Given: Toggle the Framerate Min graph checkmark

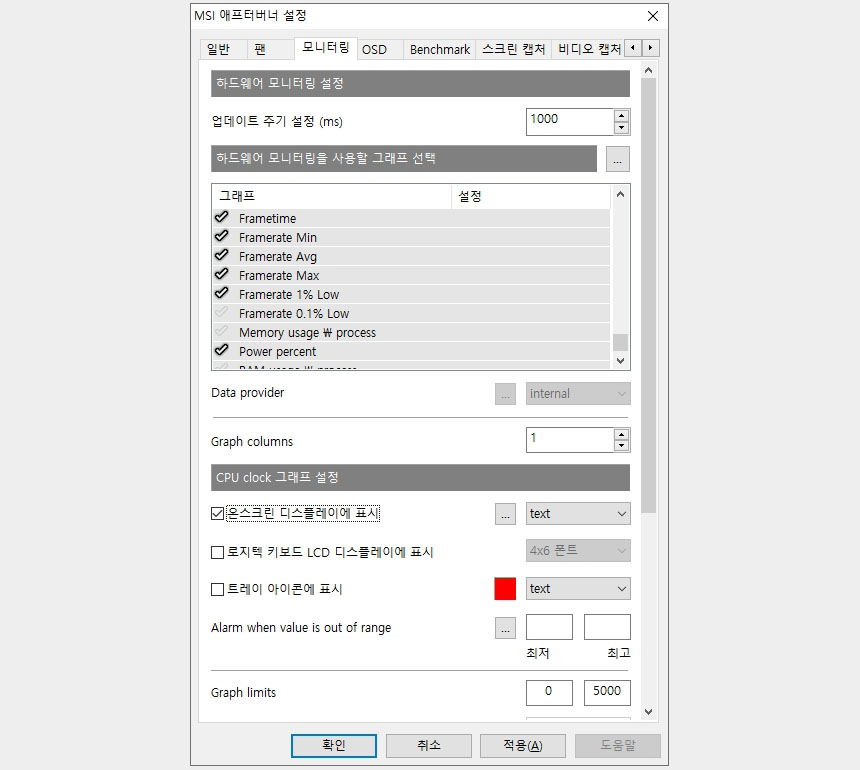Looking at the screenshot, I should point(222,236).
